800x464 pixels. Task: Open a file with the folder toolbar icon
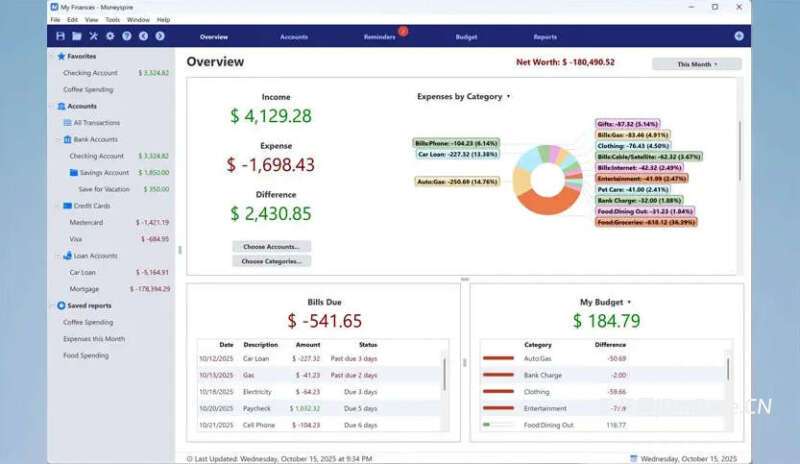77,36
